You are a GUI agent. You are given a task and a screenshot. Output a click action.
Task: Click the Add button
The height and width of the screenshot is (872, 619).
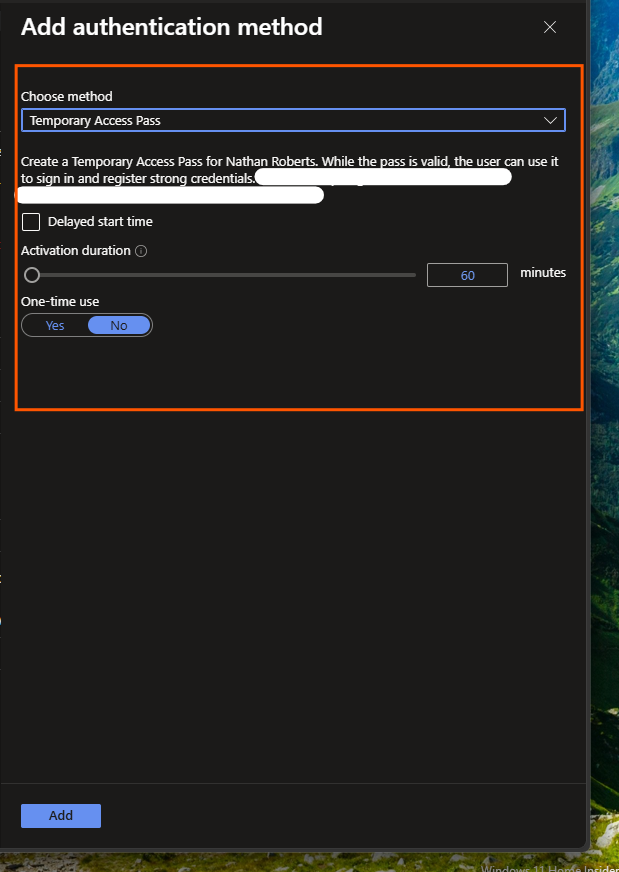coord(61,815)
